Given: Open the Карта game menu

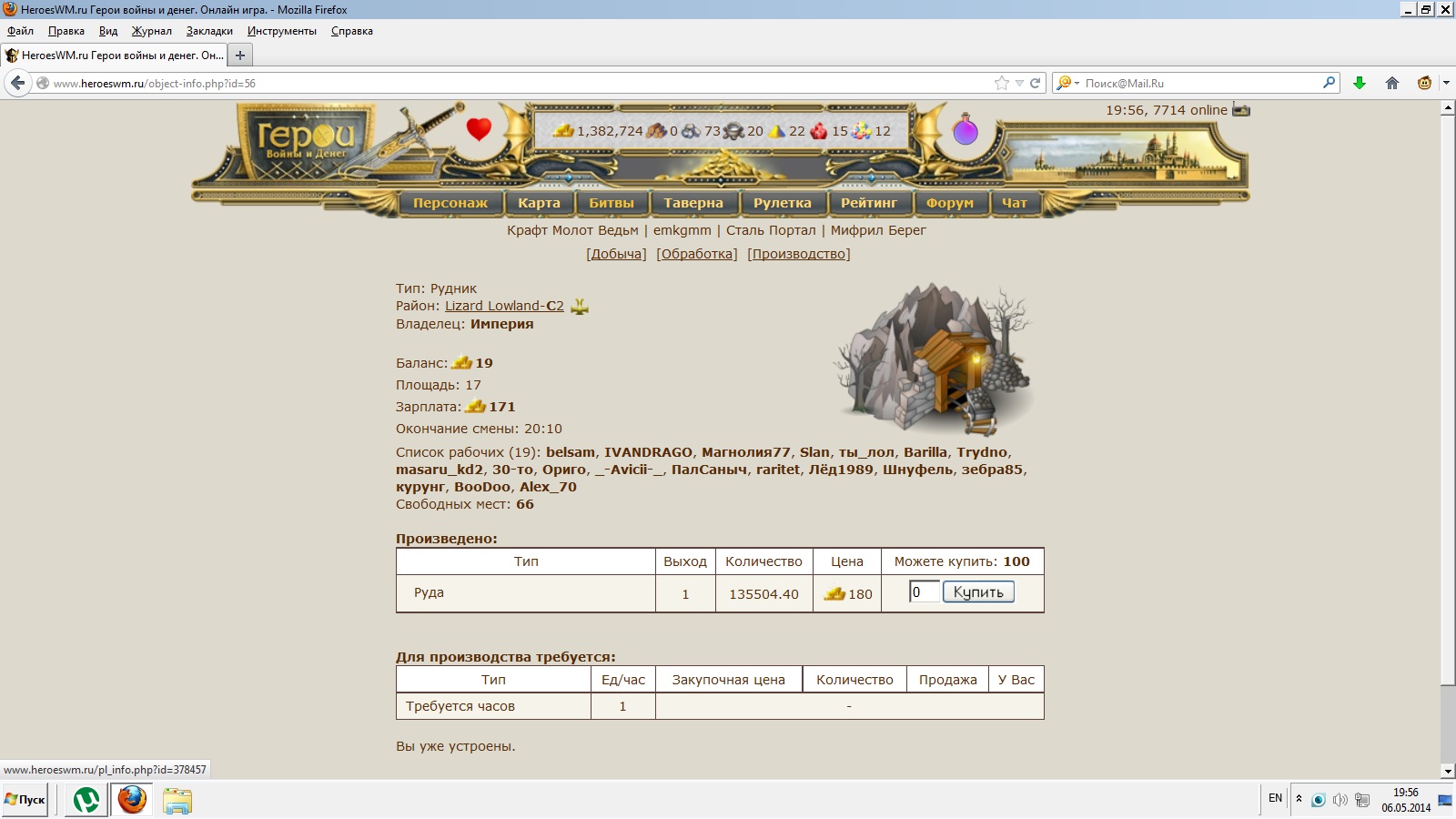Looking at the screenshot, I should click(x=539, y=203).
